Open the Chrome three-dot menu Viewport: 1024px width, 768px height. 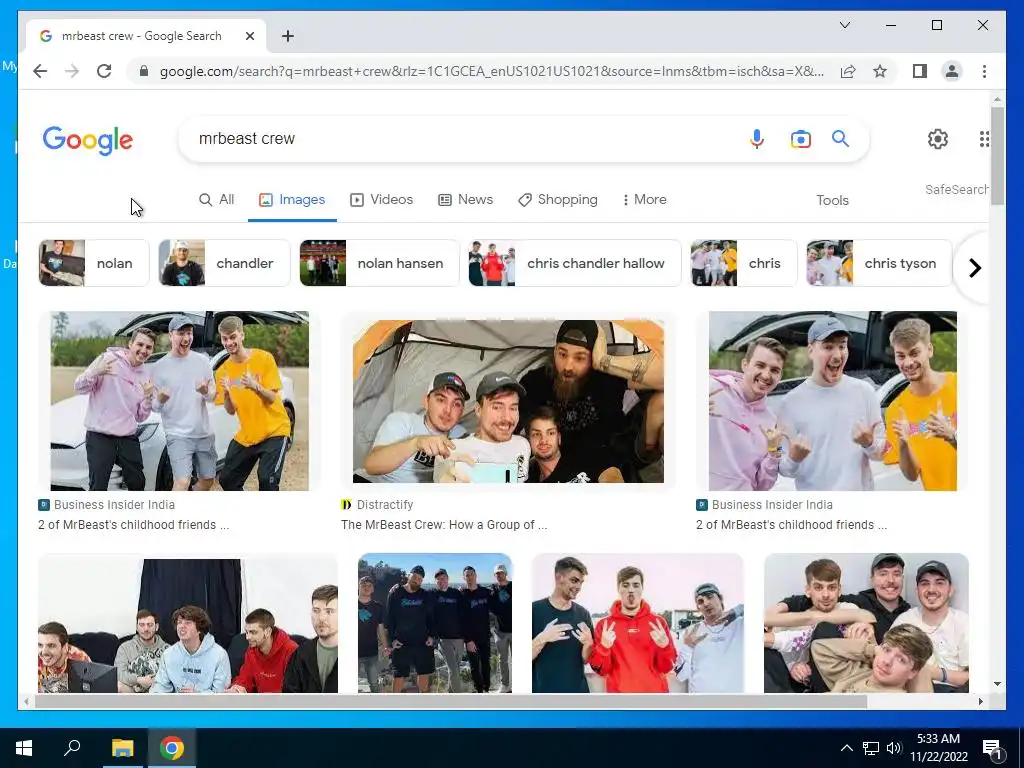tap(984, 71)
